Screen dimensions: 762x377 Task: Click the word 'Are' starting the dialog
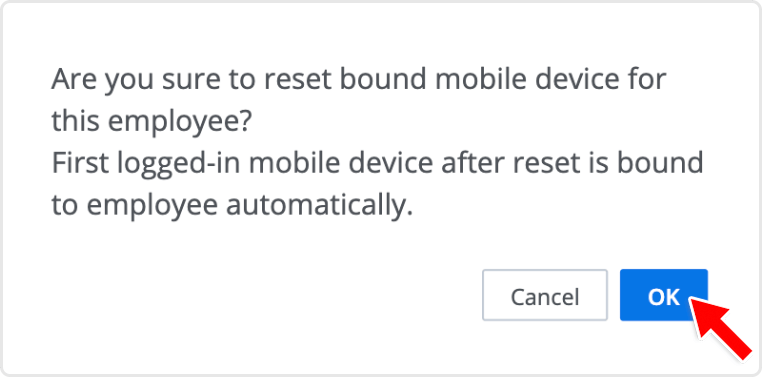pyautogui.click(x=73, y=80)
